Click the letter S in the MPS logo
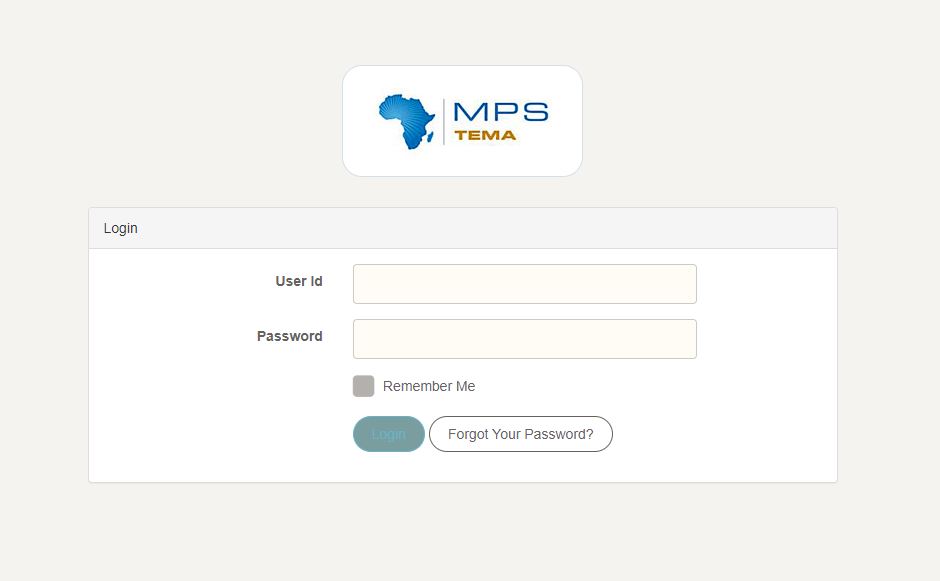 point(535,112)
